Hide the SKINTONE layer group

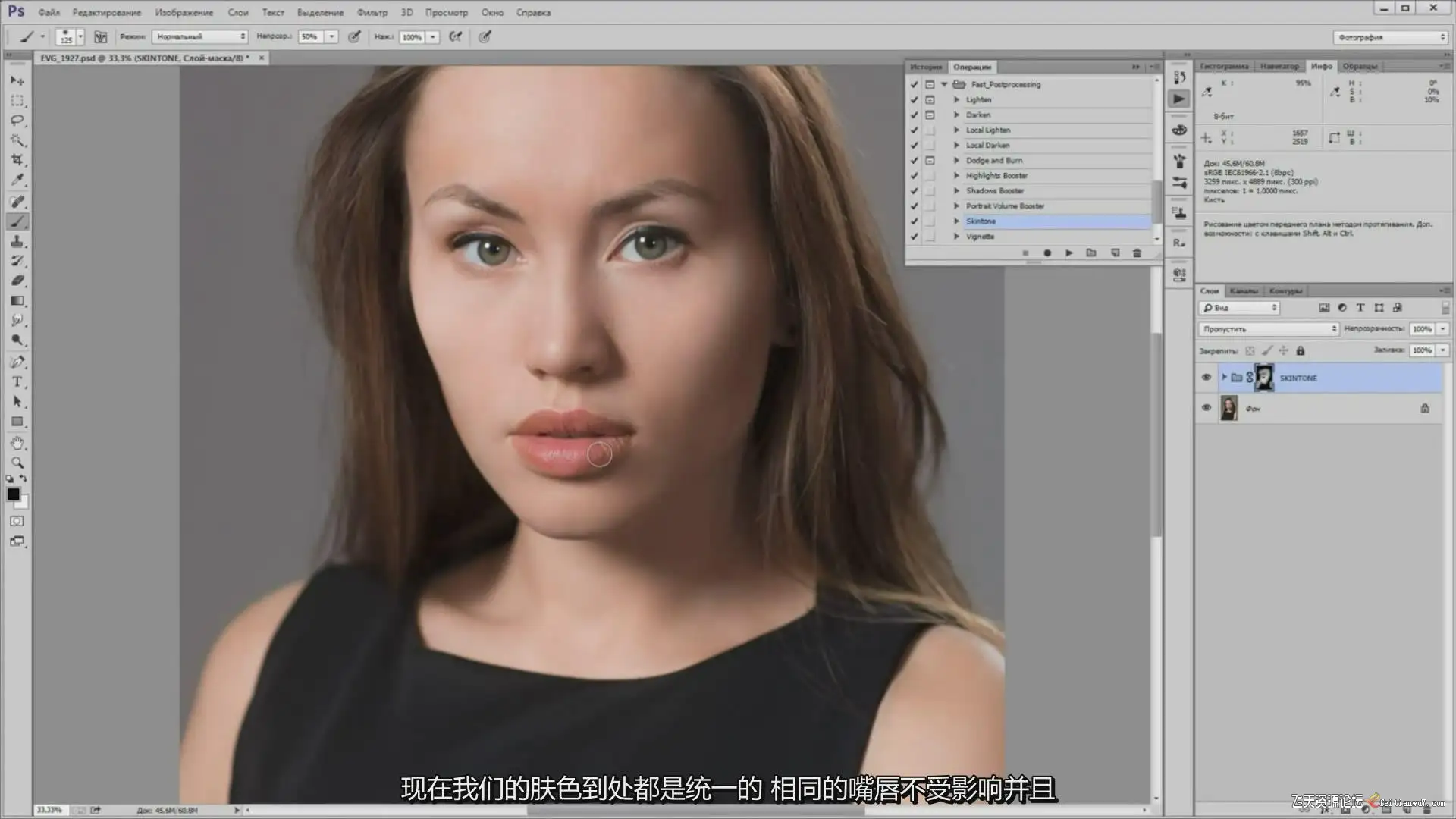click(x=1206, y=378)
